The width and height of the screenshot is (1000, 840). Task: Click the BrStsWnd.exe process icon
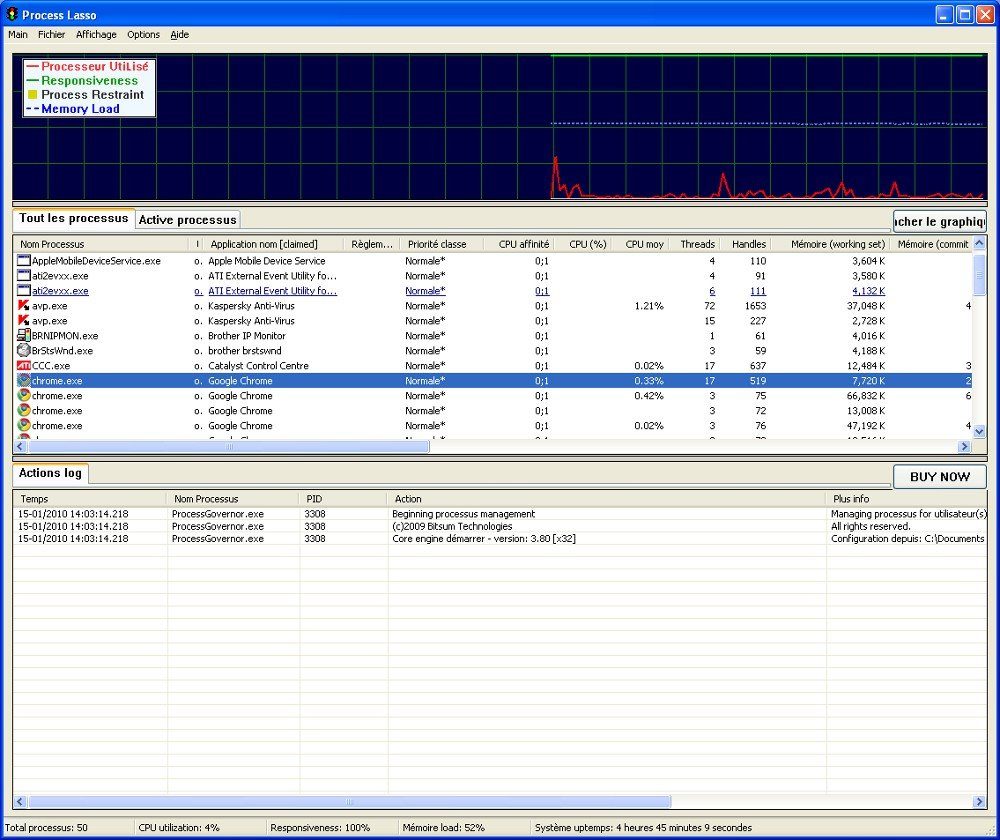pos(24,350)
